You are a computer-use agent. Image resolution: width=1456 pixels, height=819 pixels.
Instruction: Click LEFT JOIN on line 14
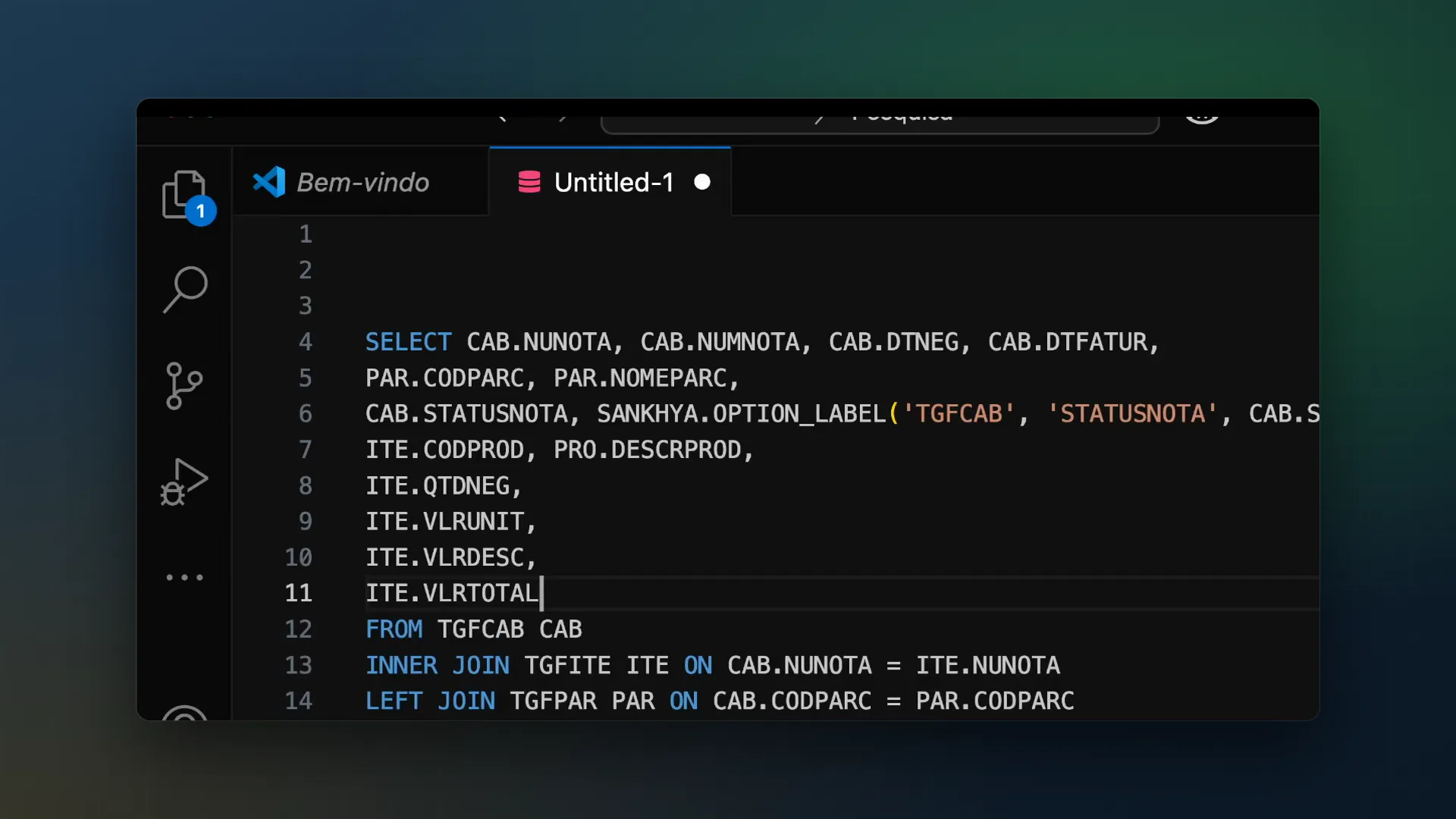pyautogui.click(x=430, y=701)
